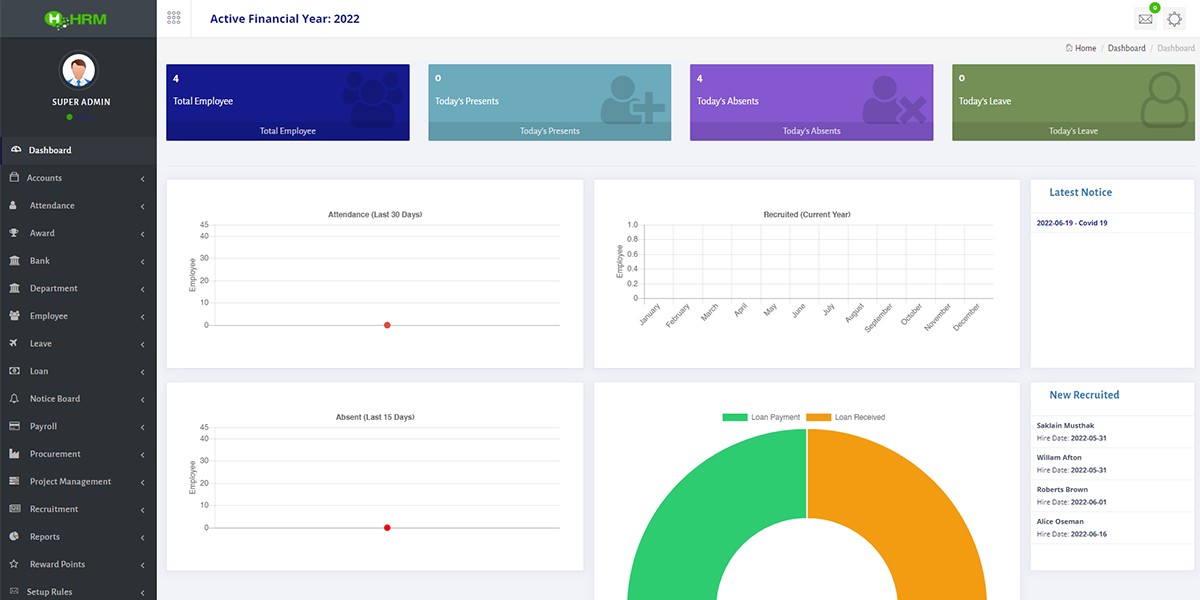
Task: Click the bell icon beside Notice Board
Action: (x=14, y=399)
